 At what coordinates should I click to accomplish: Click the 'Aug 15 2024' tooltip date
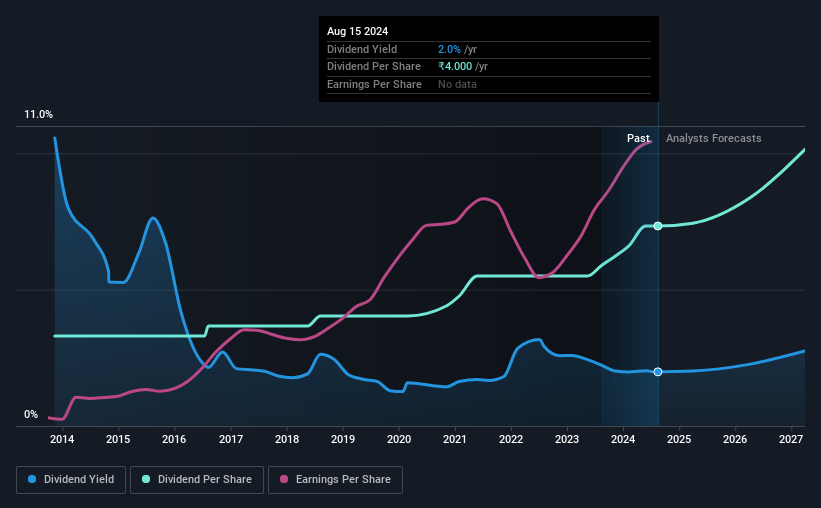(358, 31)
